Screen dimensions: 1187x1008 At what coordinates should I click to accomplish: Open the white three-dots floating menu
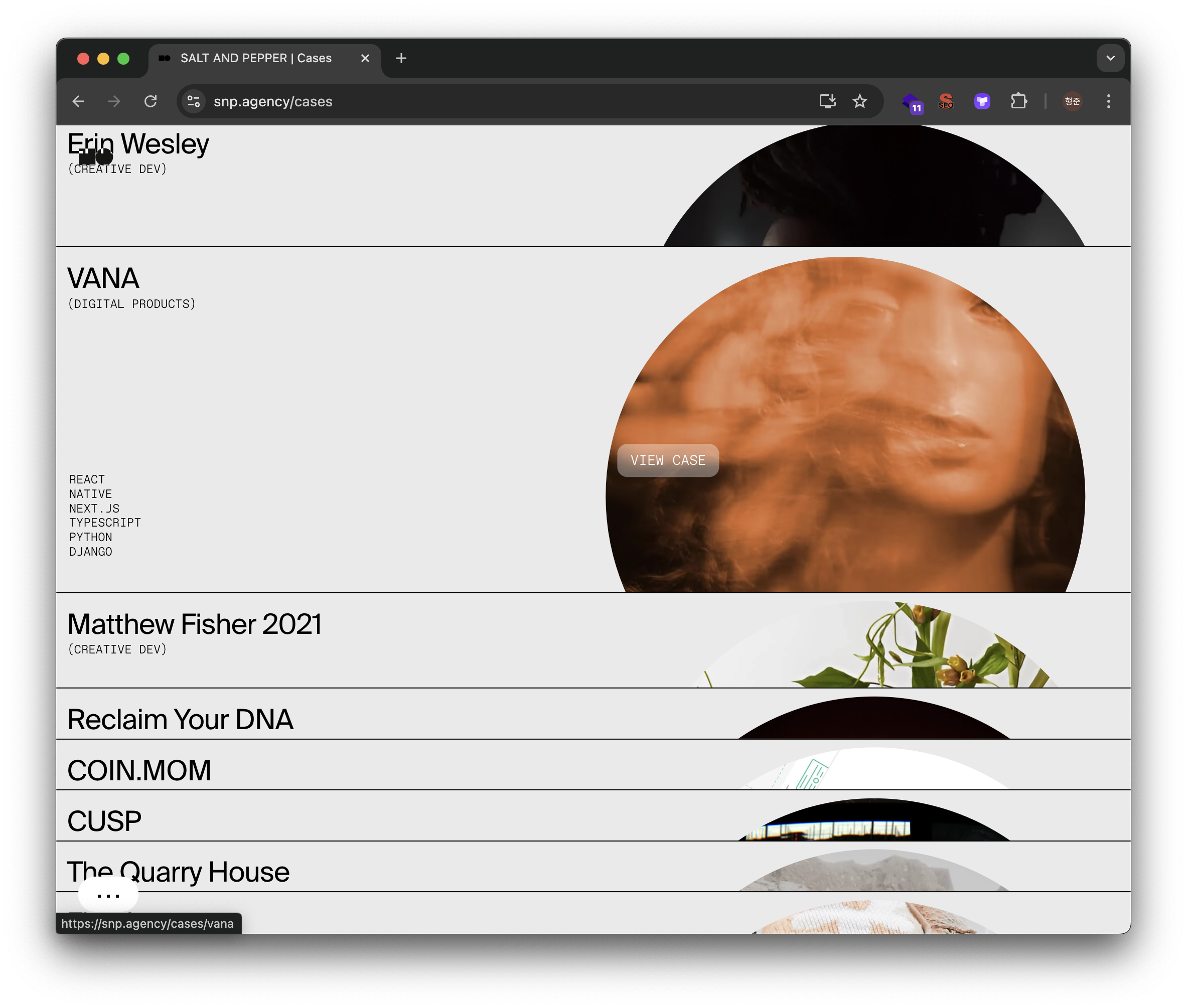108,895
